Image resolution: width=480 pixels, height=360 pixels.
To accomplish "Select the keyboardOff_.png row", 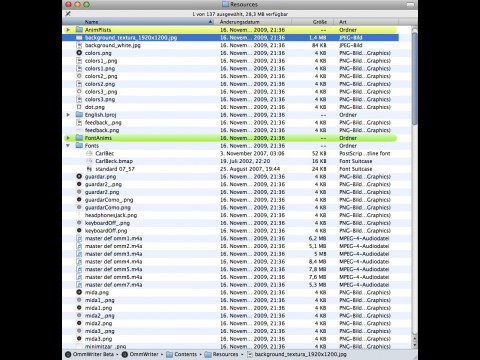I will pos(230,223).
